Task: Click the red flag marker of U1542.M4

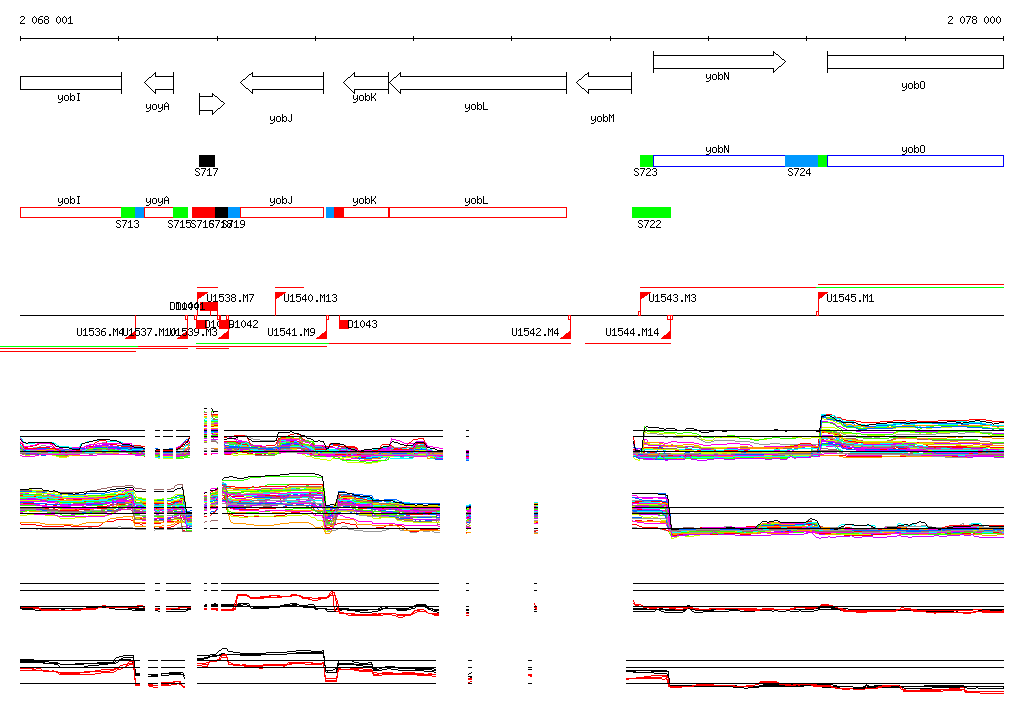Action: (x=566, y=334)
